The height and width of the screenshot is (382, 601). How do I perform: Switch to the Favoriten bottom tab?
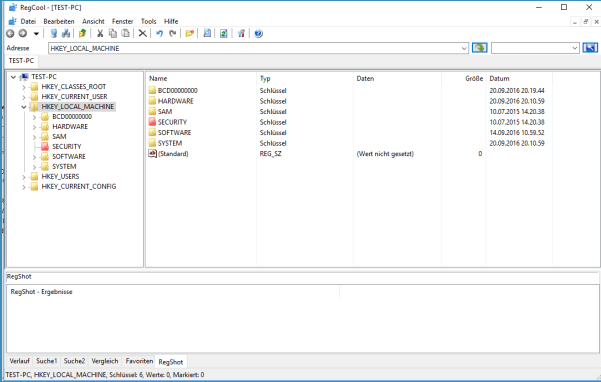point(139,361)
